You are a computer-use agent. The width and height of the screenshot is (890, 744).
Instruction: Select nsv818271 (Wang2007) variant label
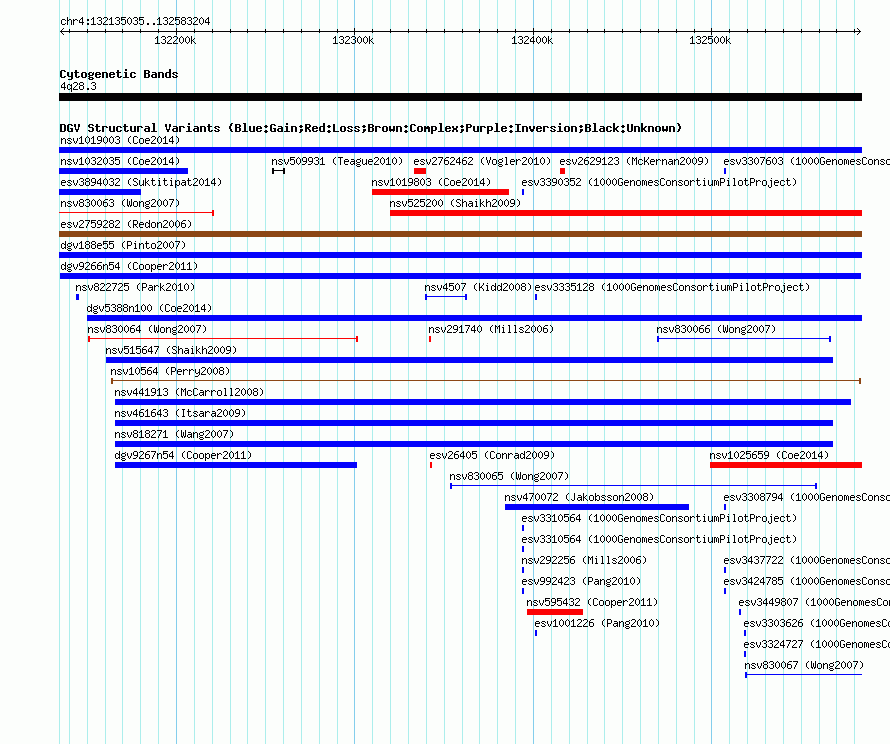pos(174,434)
